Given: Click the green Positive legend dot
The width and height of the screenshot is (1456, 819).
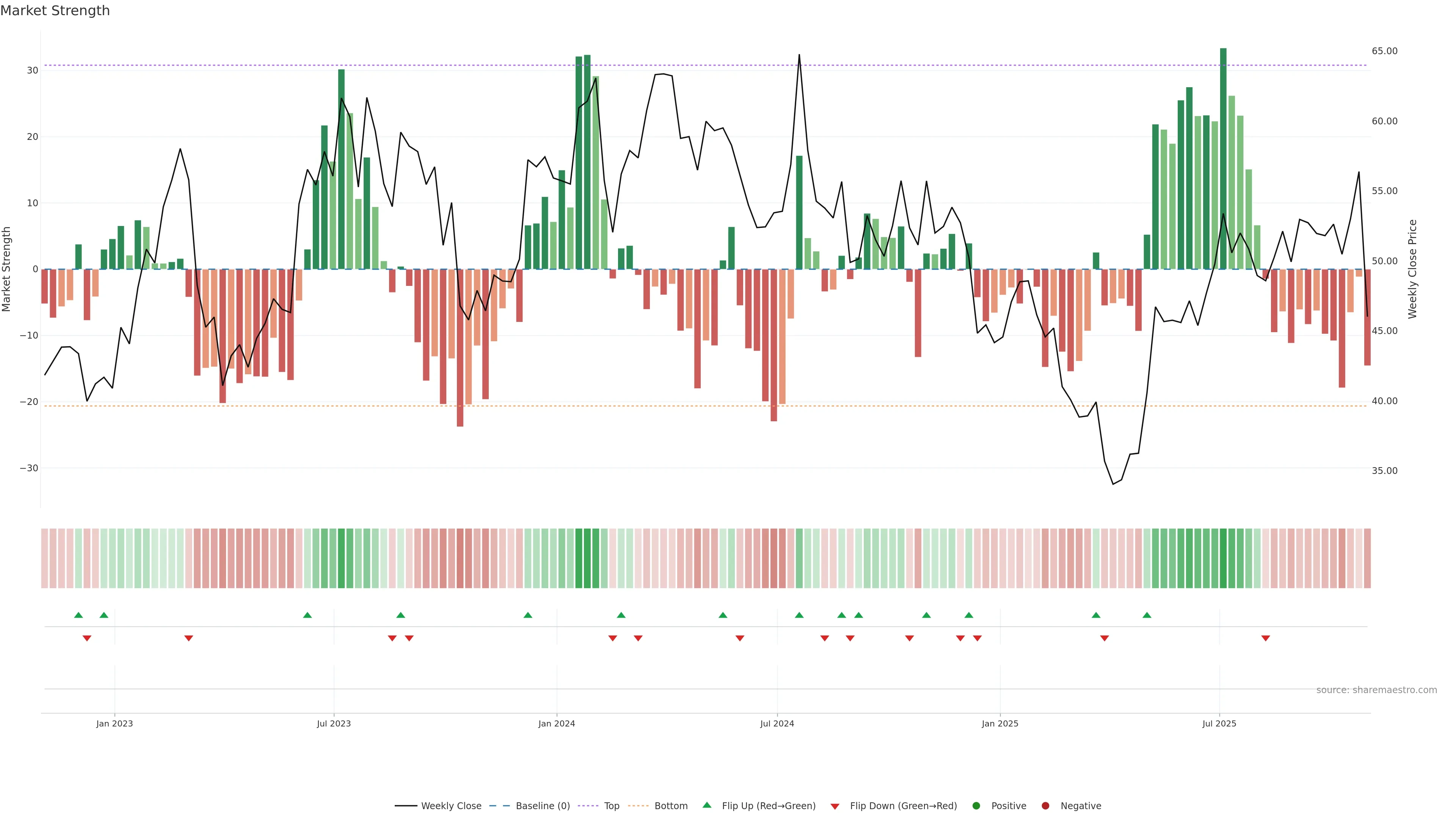Looking at the screenshot, I should [976, 806].
